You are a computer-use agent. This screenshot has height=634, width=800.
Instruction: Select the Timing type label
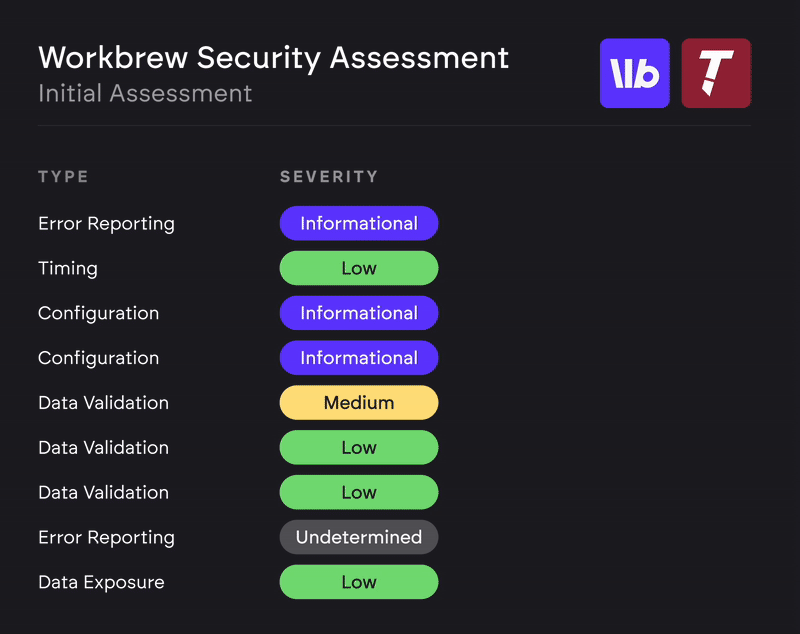coord(68,268)
